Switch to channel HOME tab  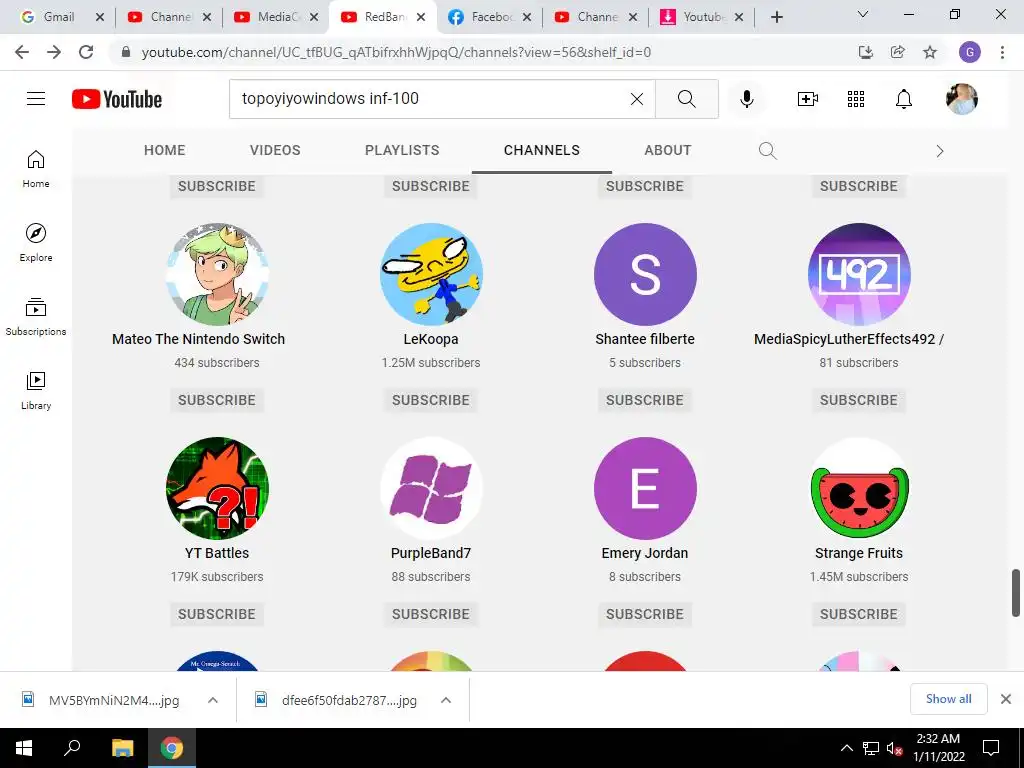point(165,150)
